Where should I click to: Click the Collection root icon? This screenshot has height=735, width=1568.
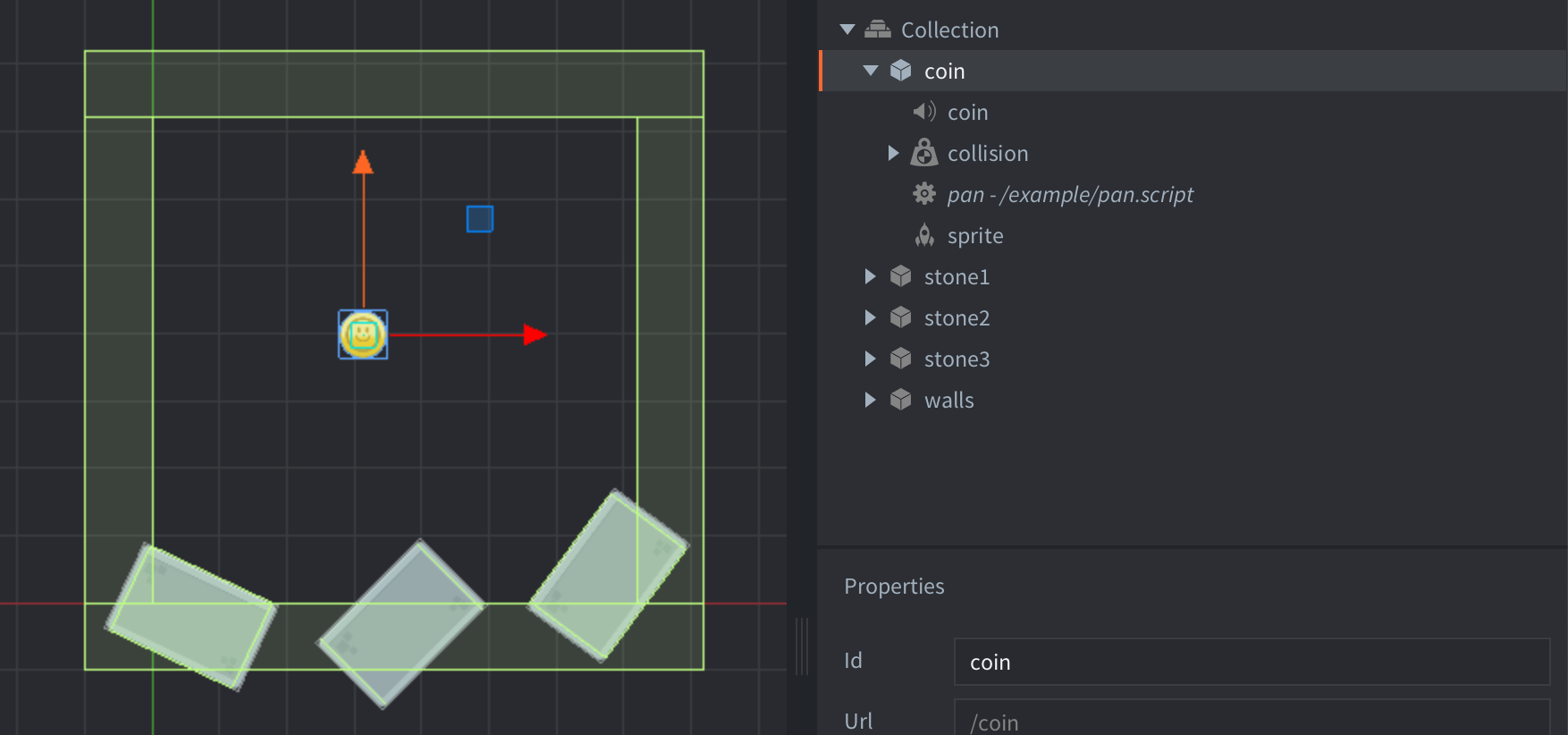[x=878, y=30]
